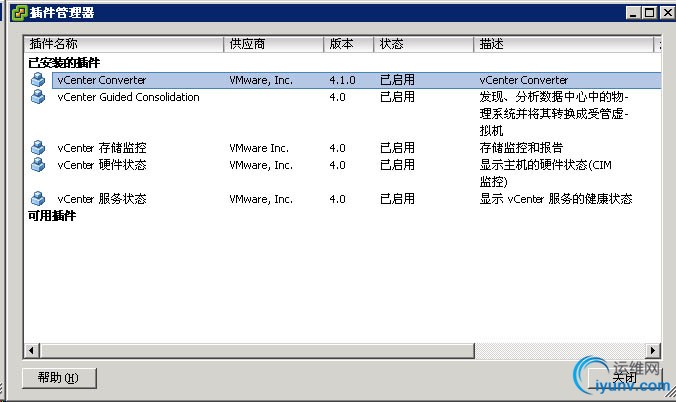The image size is (676, 402).
Task: Click the 已启用 status of vCenter Converter
Action: tap(397, 80)
